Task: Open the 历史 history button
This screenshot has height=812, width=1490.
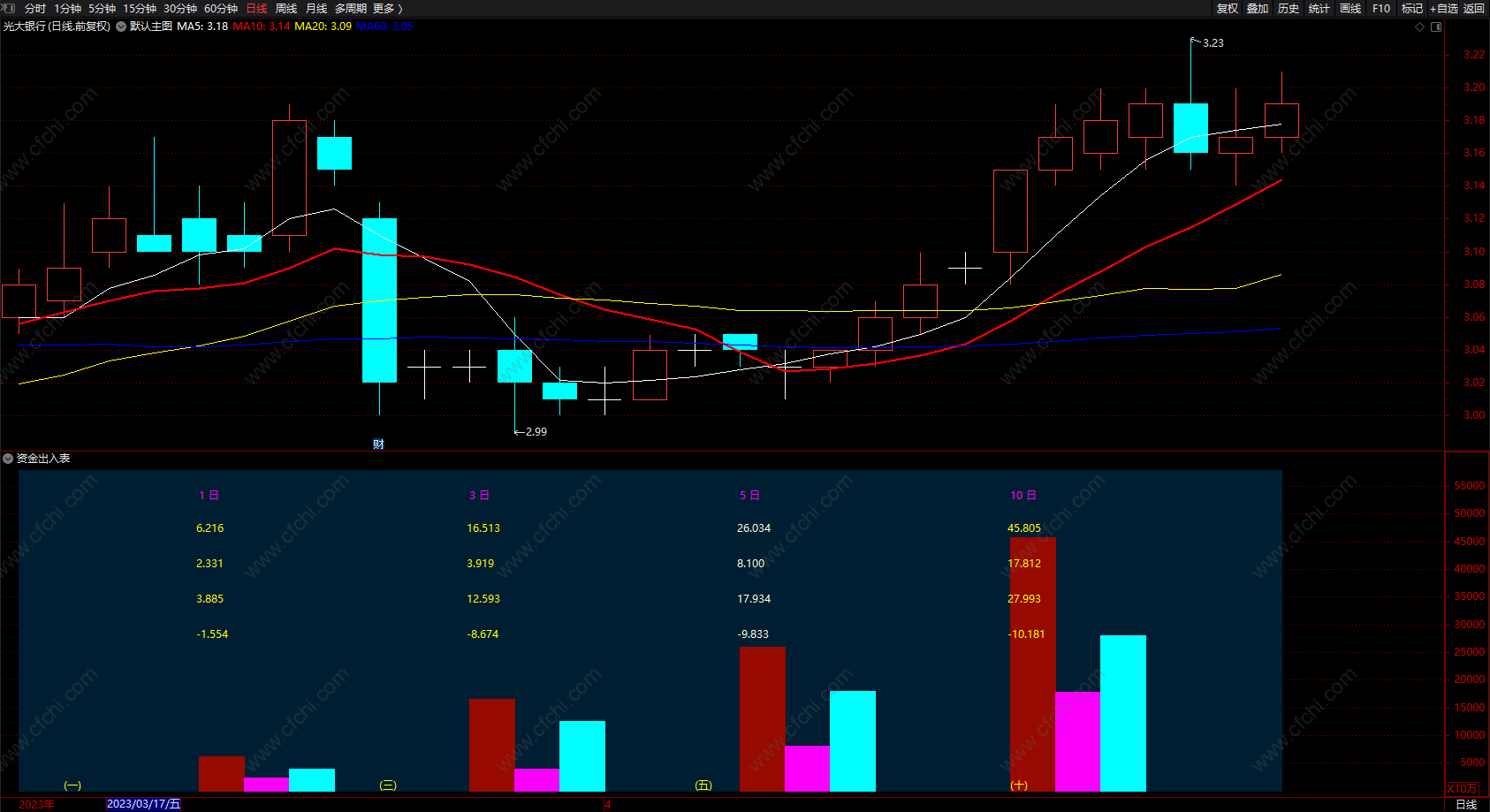Action: (x=1289, y=8)
